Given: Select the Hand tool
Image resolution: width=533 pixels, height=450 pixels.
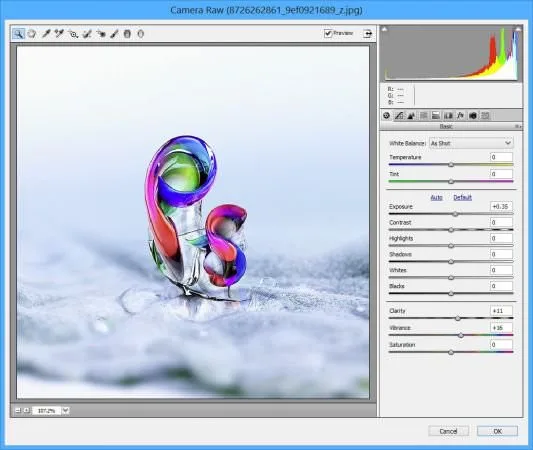Looking at the screenshot, I should tap(32, 34).
